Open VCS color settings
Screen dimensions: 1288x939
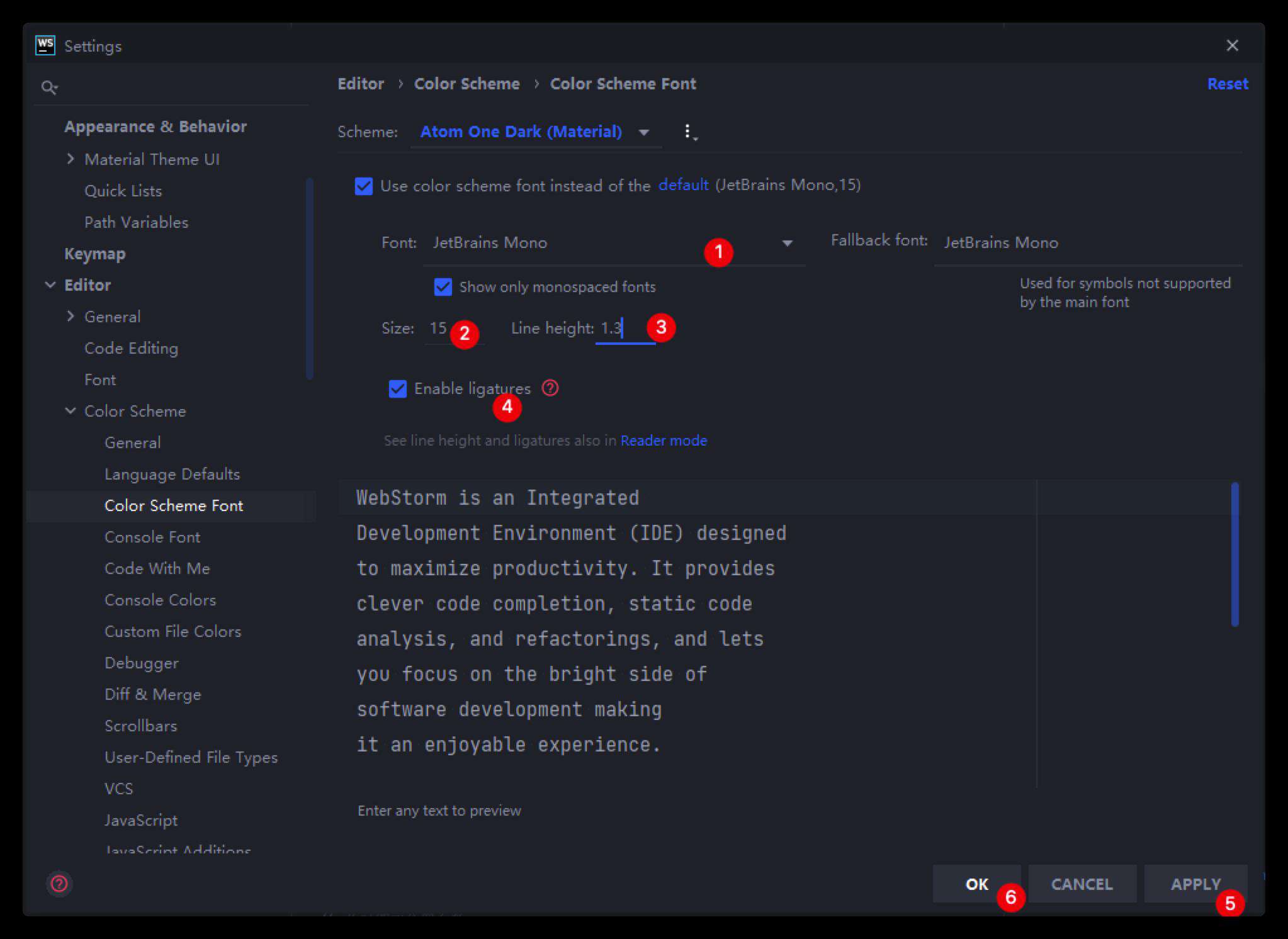point(118,789)
